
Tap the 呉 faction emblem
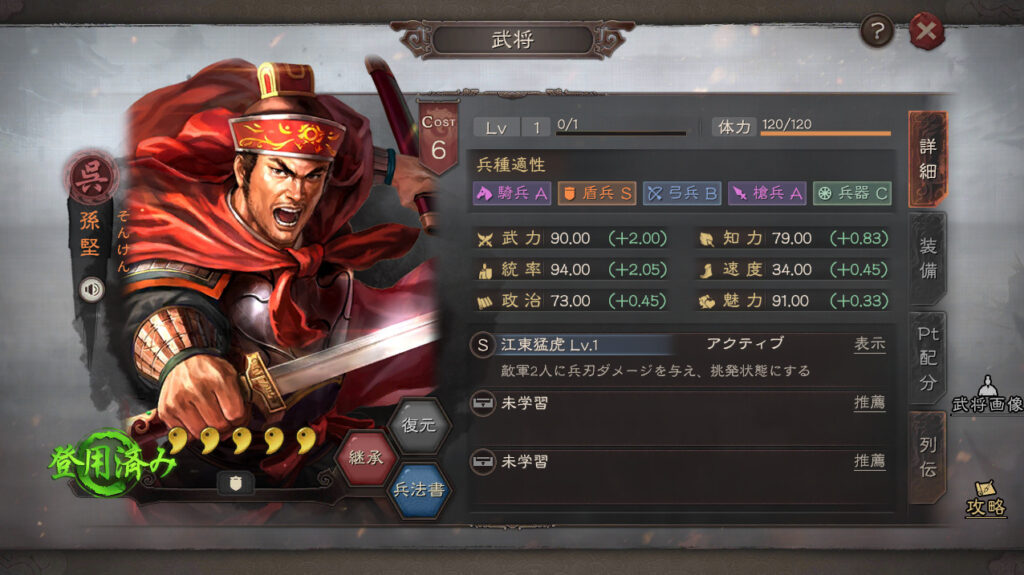click(x=91, y=176)
